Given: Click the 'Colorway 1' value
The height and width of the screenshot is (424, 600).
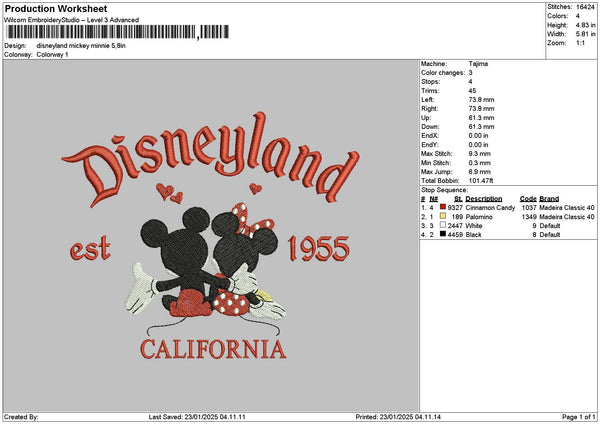Looking at the screenshot, I should (52, 55).
